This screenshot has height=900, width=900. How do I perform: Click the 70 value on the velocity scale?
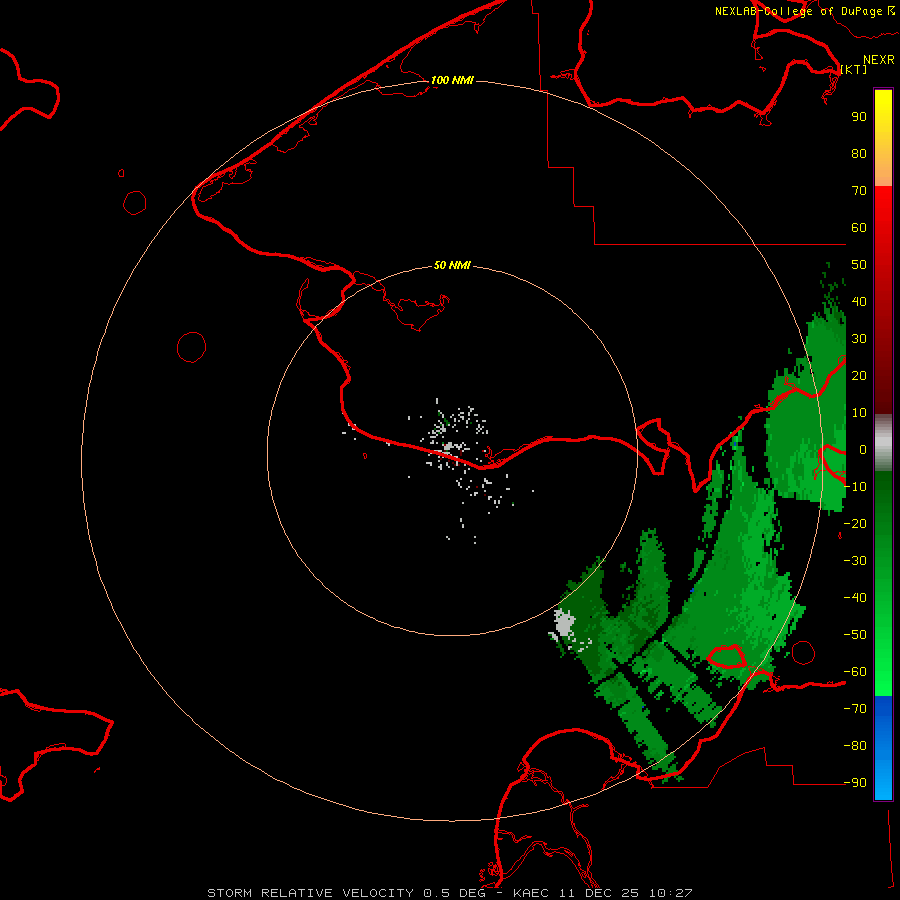pos(859,191)
